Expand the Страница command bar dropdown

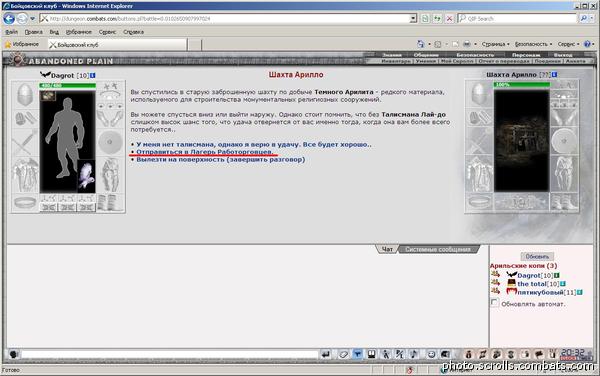tap(496, 44)
